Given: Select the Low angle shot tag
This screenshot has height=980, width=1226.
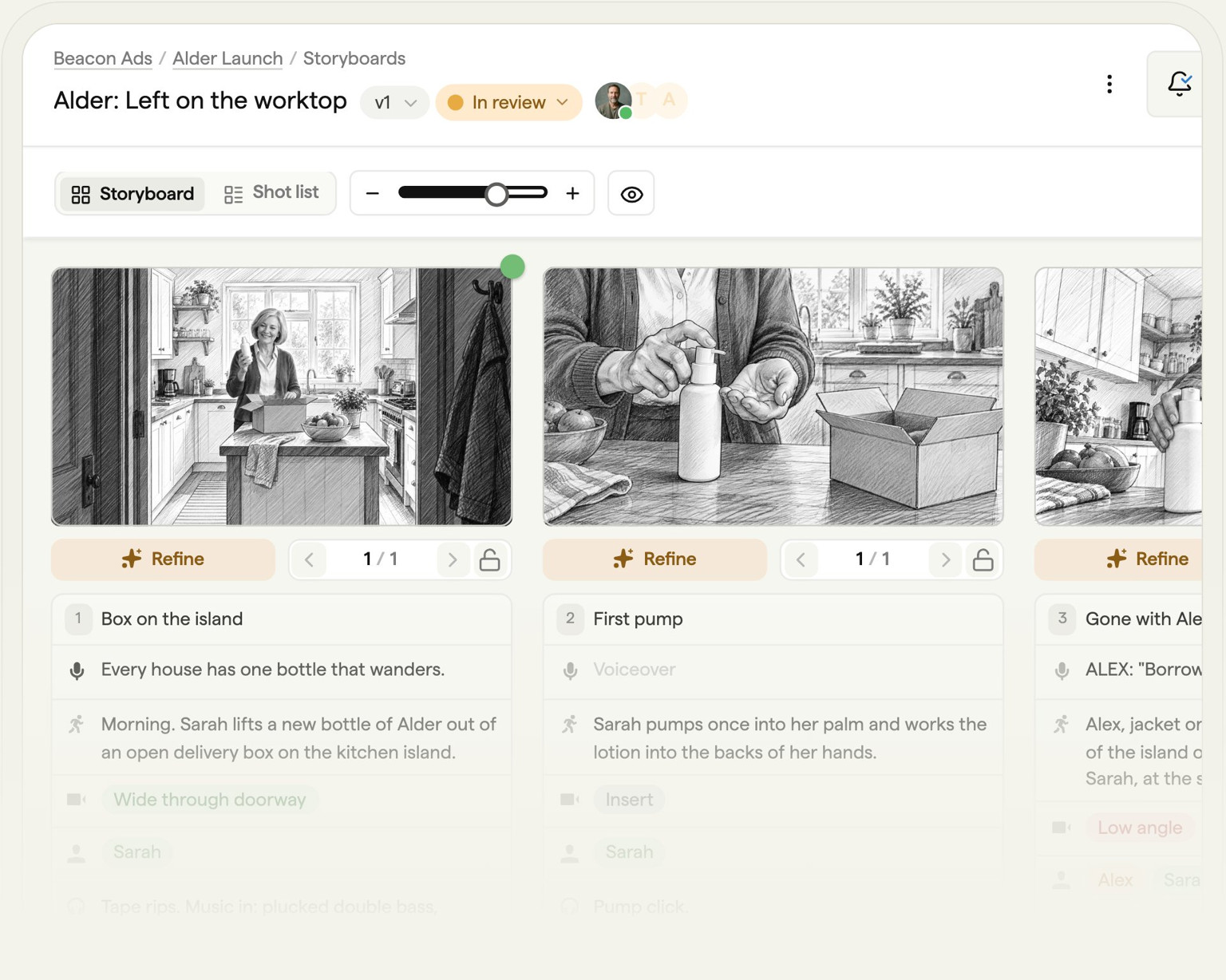Looking at the screenshot, I should 1140,828.
